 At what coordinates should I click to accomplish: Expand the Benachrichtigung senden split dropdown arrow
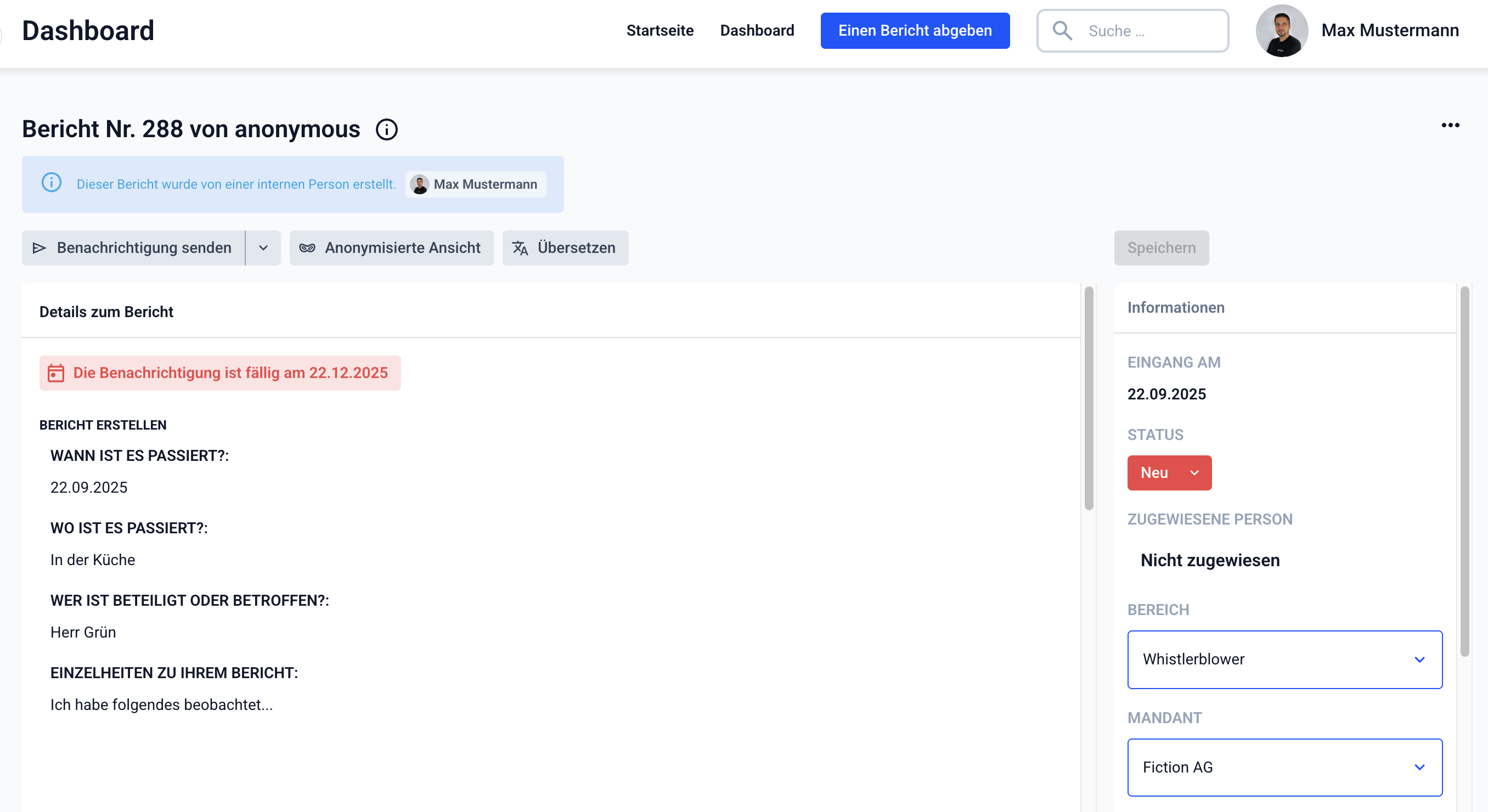[263, 249]
